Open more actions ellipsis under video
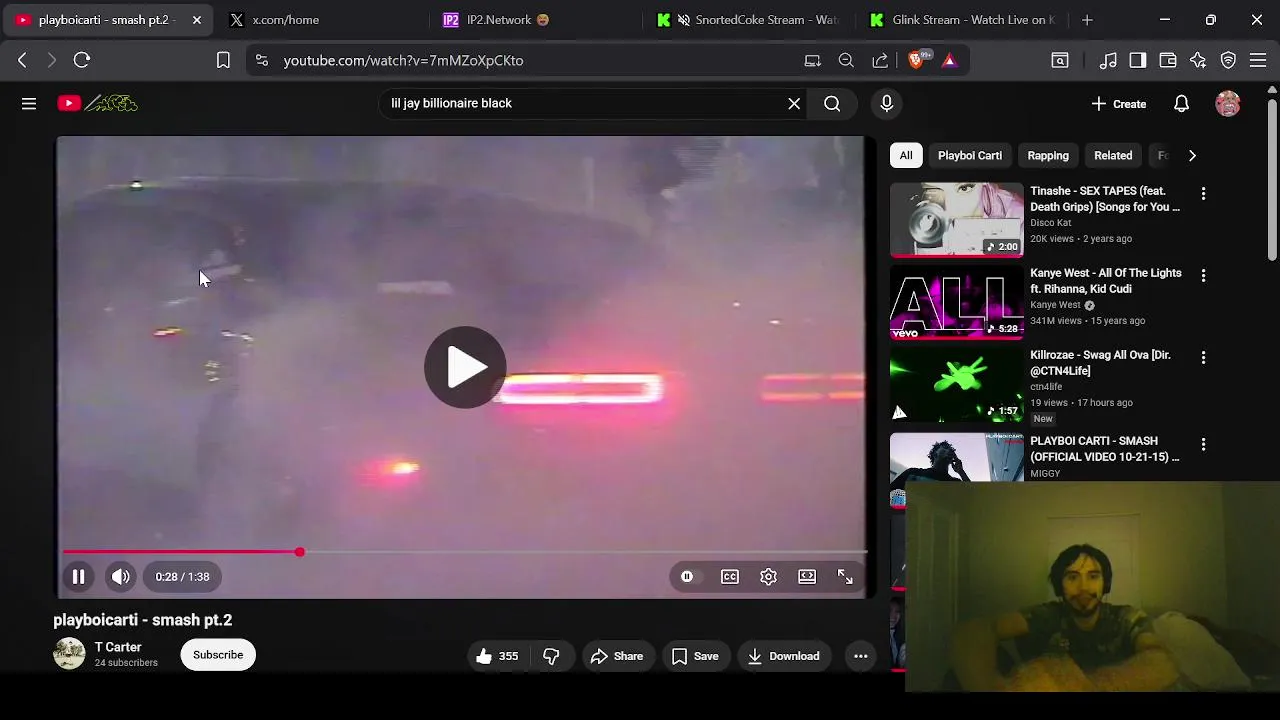This screenshot has height=720, width=1280. (x=860, y=656)
